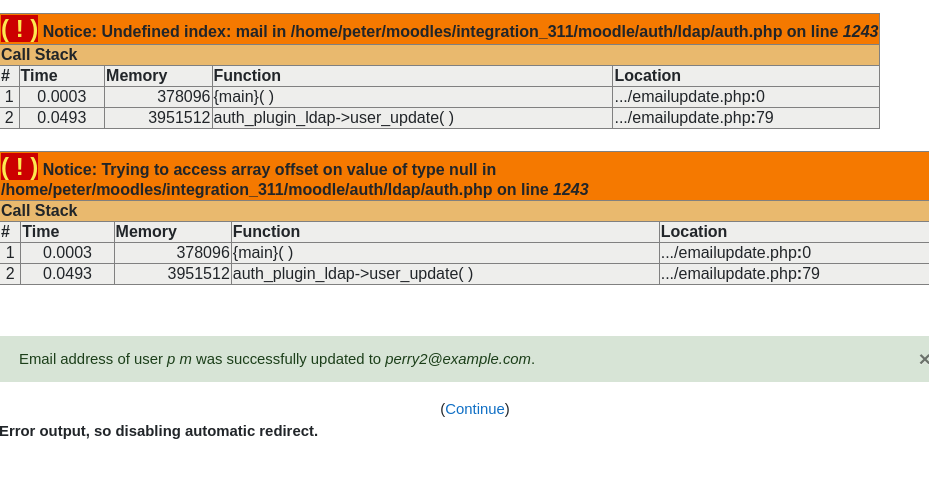
Task: Click .../emailupdate.php:0 location in first table
Action: [690, 97]
